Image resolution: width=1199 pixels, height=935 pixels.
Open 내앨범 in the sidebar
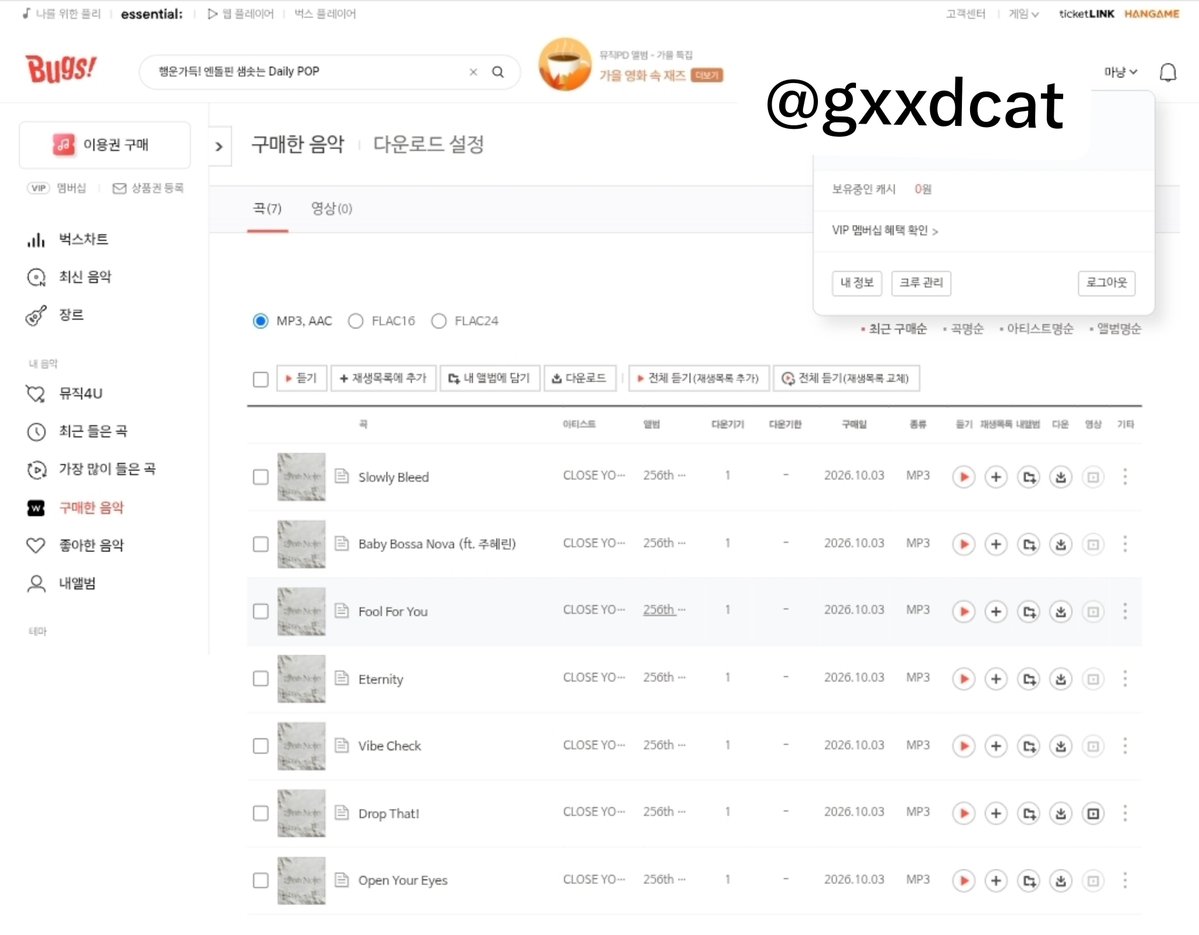click(x=76, y=584)
